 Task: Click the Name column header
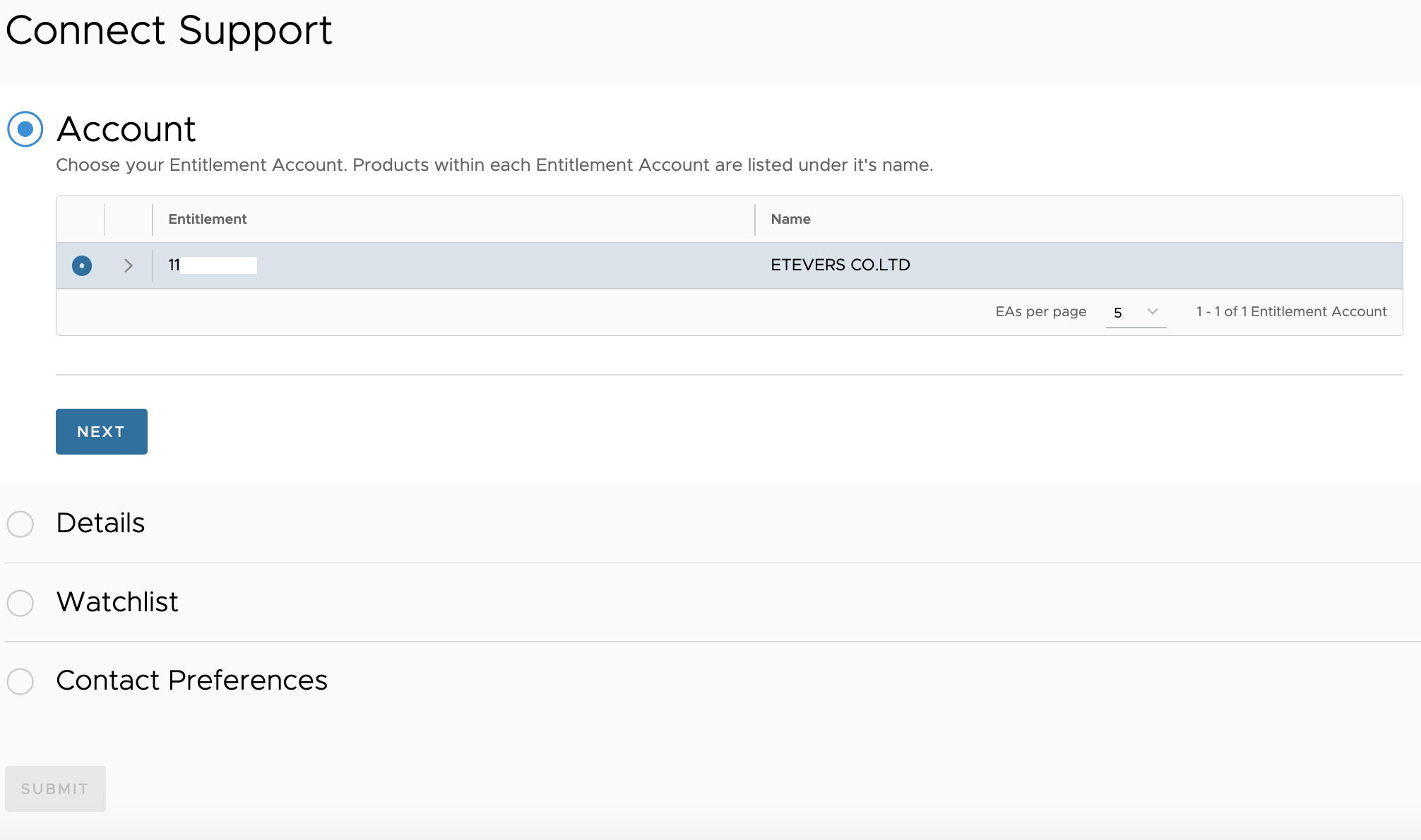[790, 220]
